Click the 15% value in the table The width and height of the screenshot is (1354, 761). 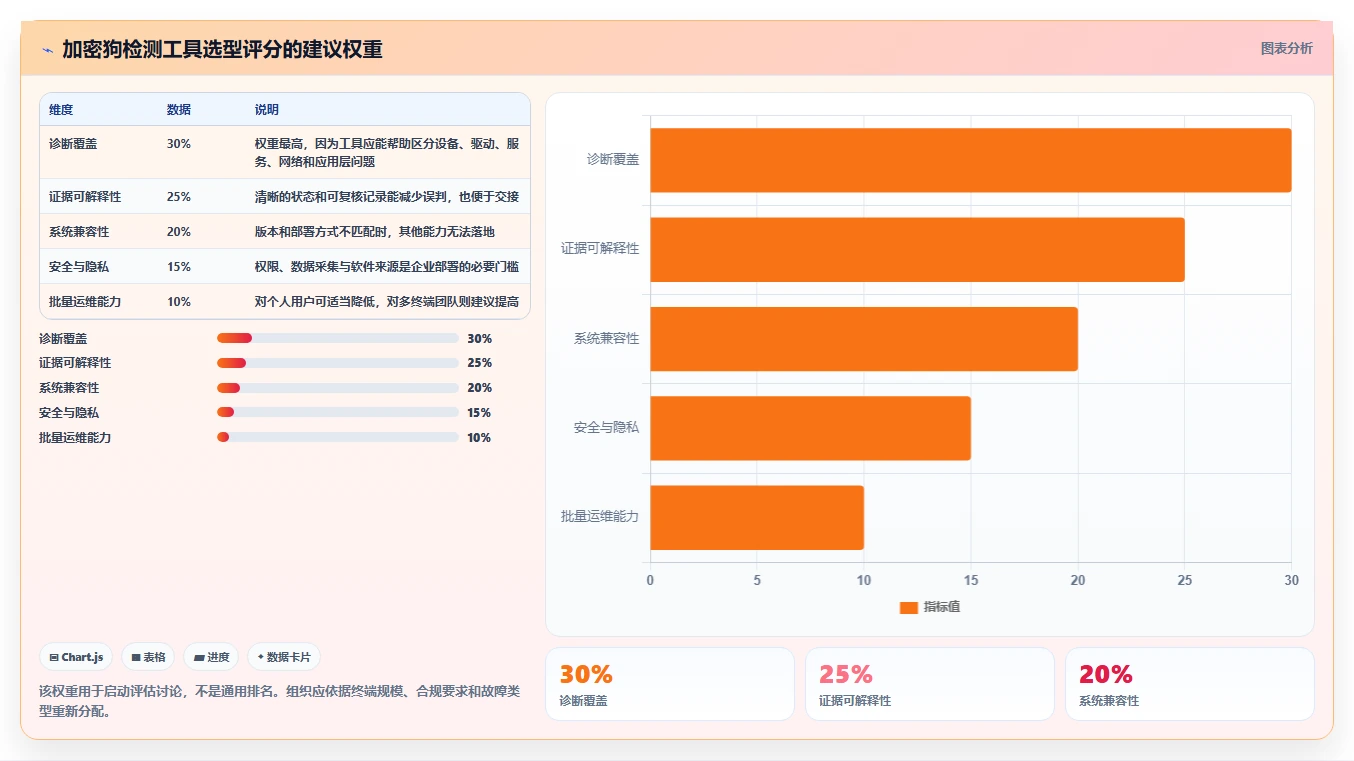(178, 266)
